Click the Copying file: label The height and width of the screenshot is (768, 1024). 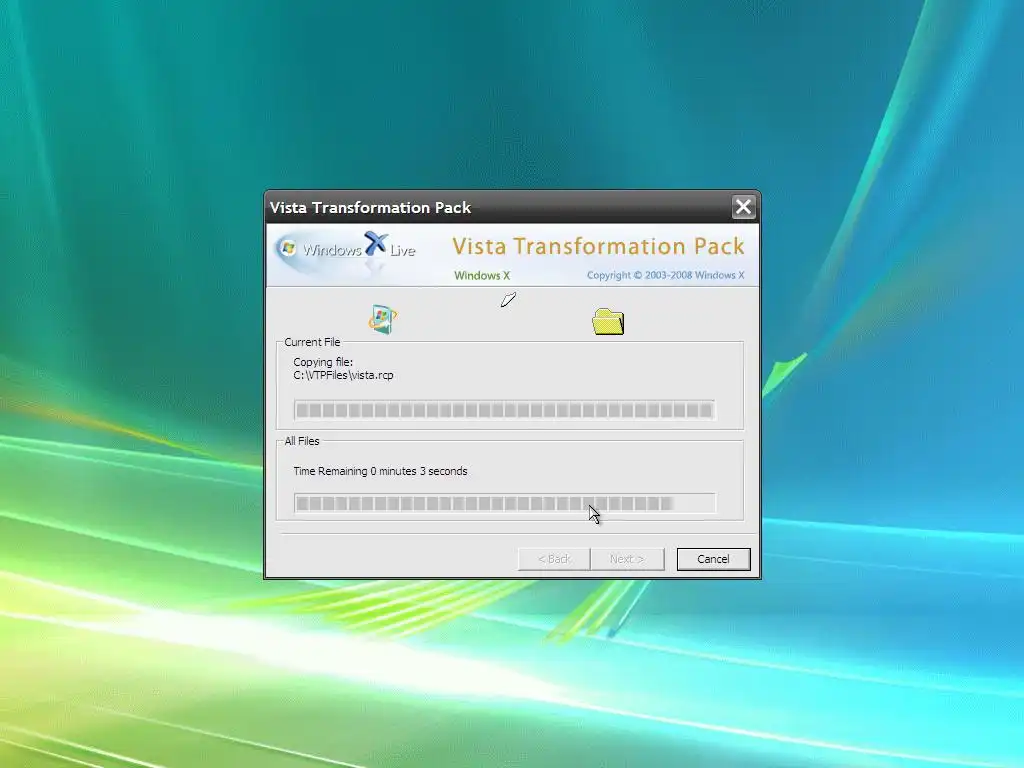coord(323,362)
